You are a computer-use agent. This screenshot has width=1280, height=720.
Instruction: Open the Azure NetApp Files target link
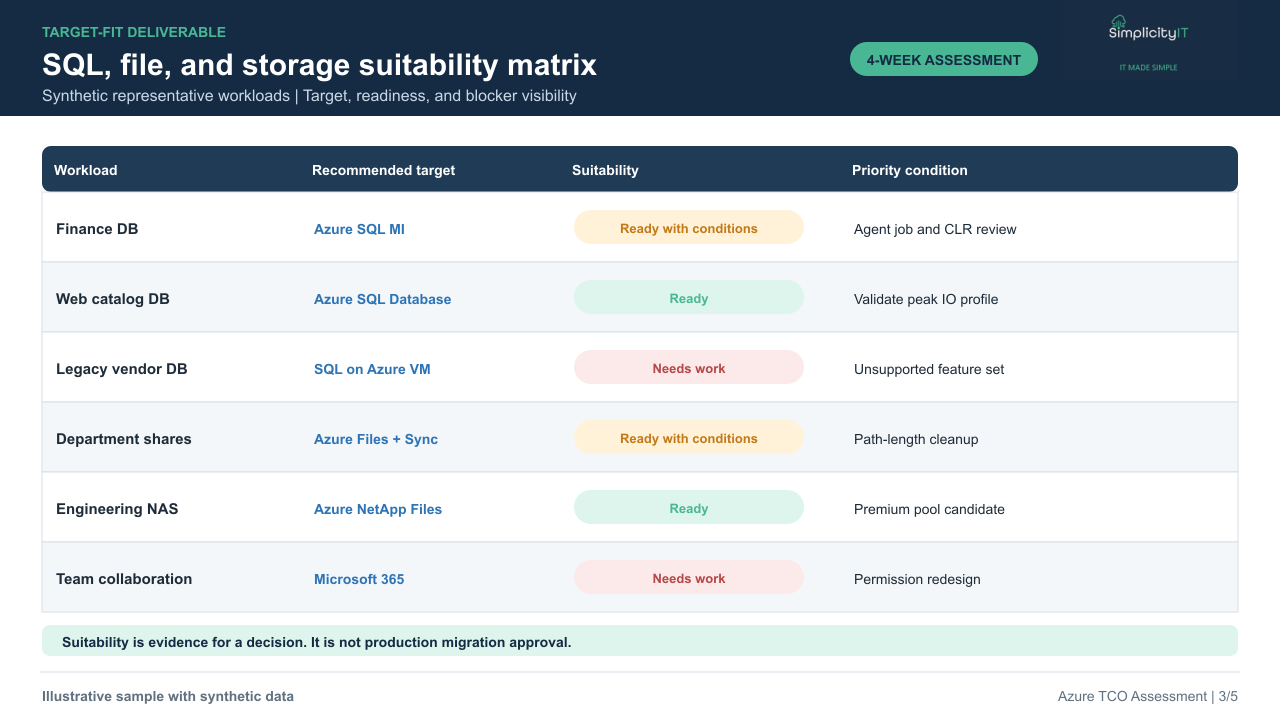[x=378, y=509]
